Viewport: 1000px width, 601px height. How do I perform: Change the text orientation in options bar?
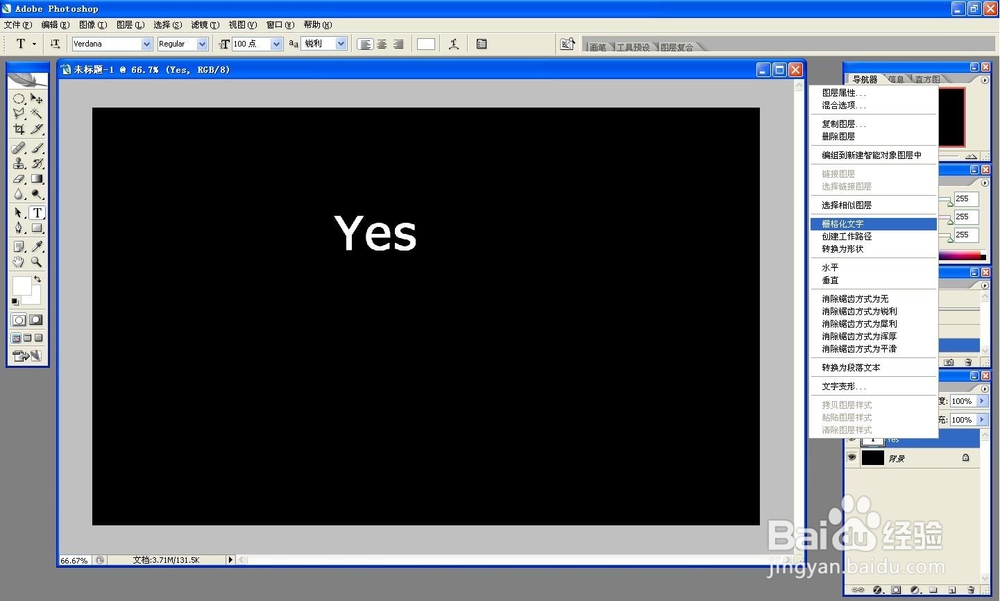[x=55, y=44]
